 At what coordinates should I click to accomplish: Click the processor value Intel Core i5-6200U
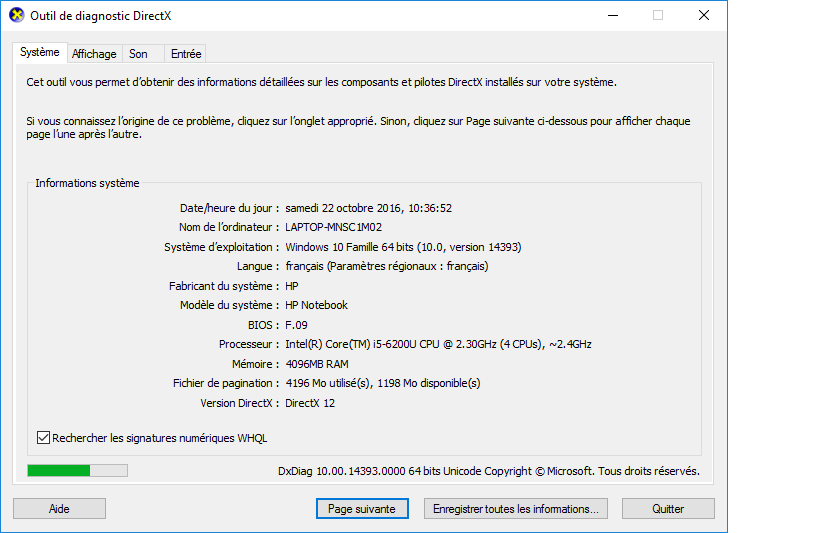coord(438,344)
